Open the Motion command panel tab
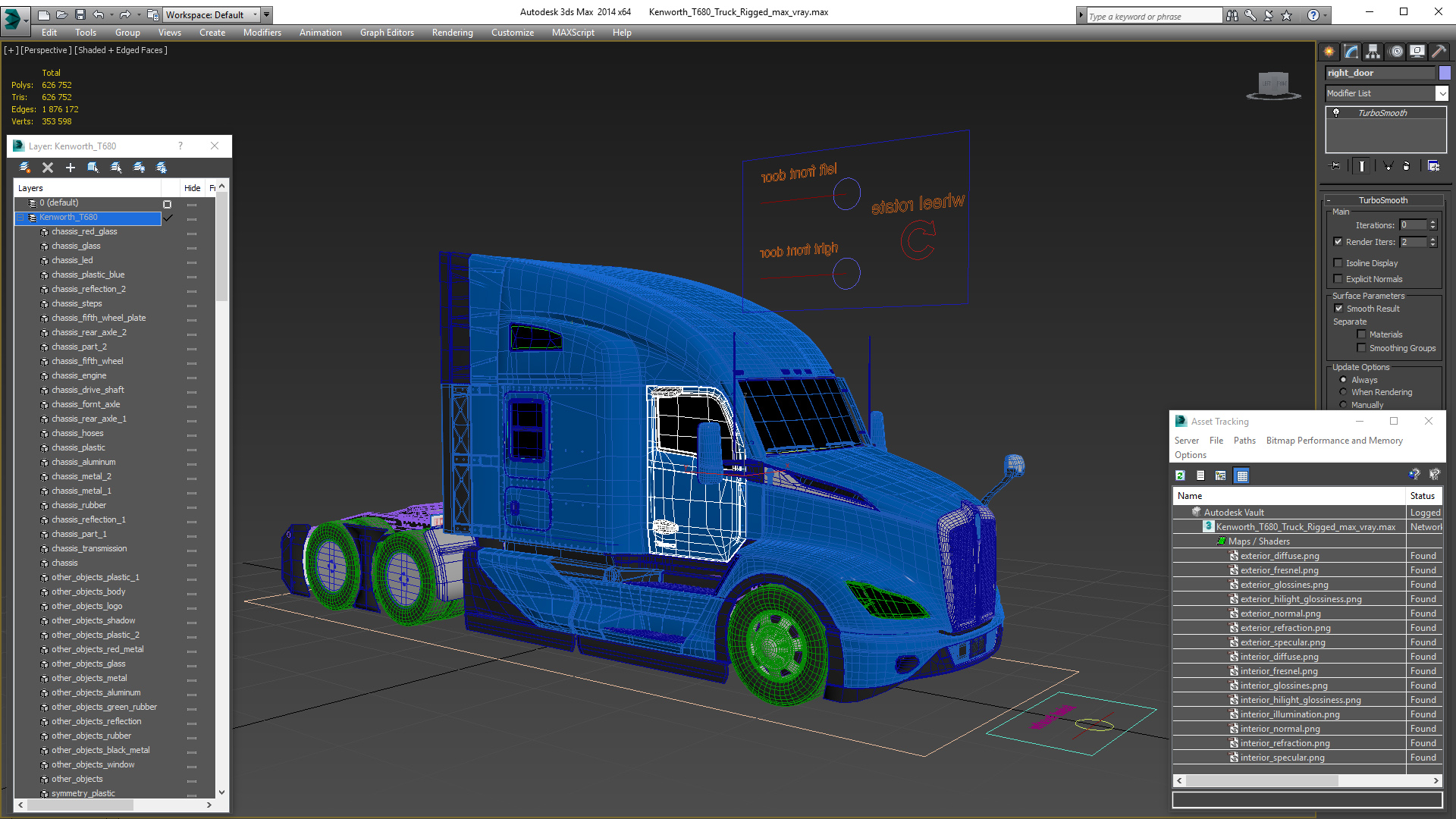1456x819 pixels. click(1396, 52)
